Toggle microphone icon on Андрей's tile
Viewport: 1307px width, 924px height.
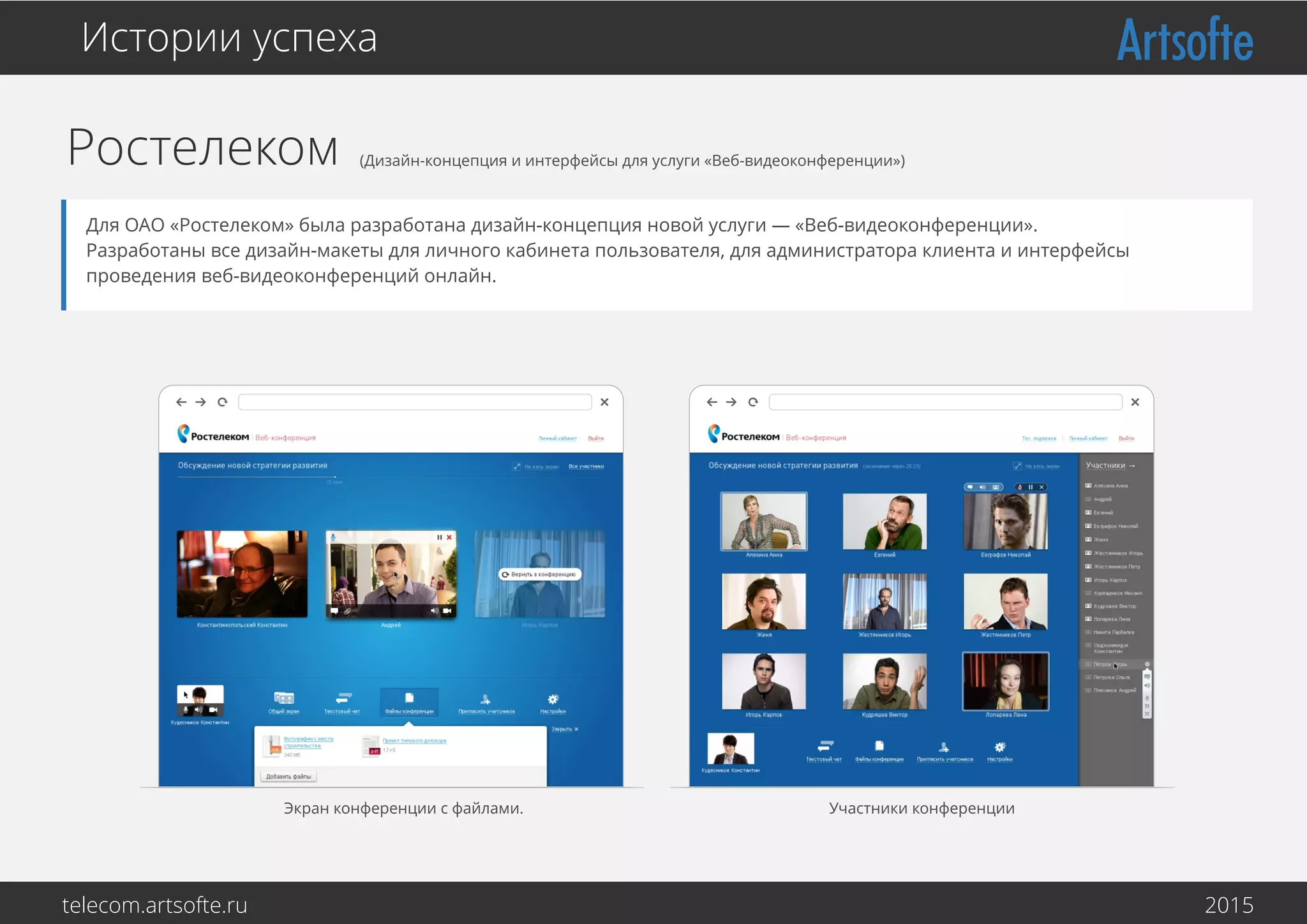[x=333, y=537]
